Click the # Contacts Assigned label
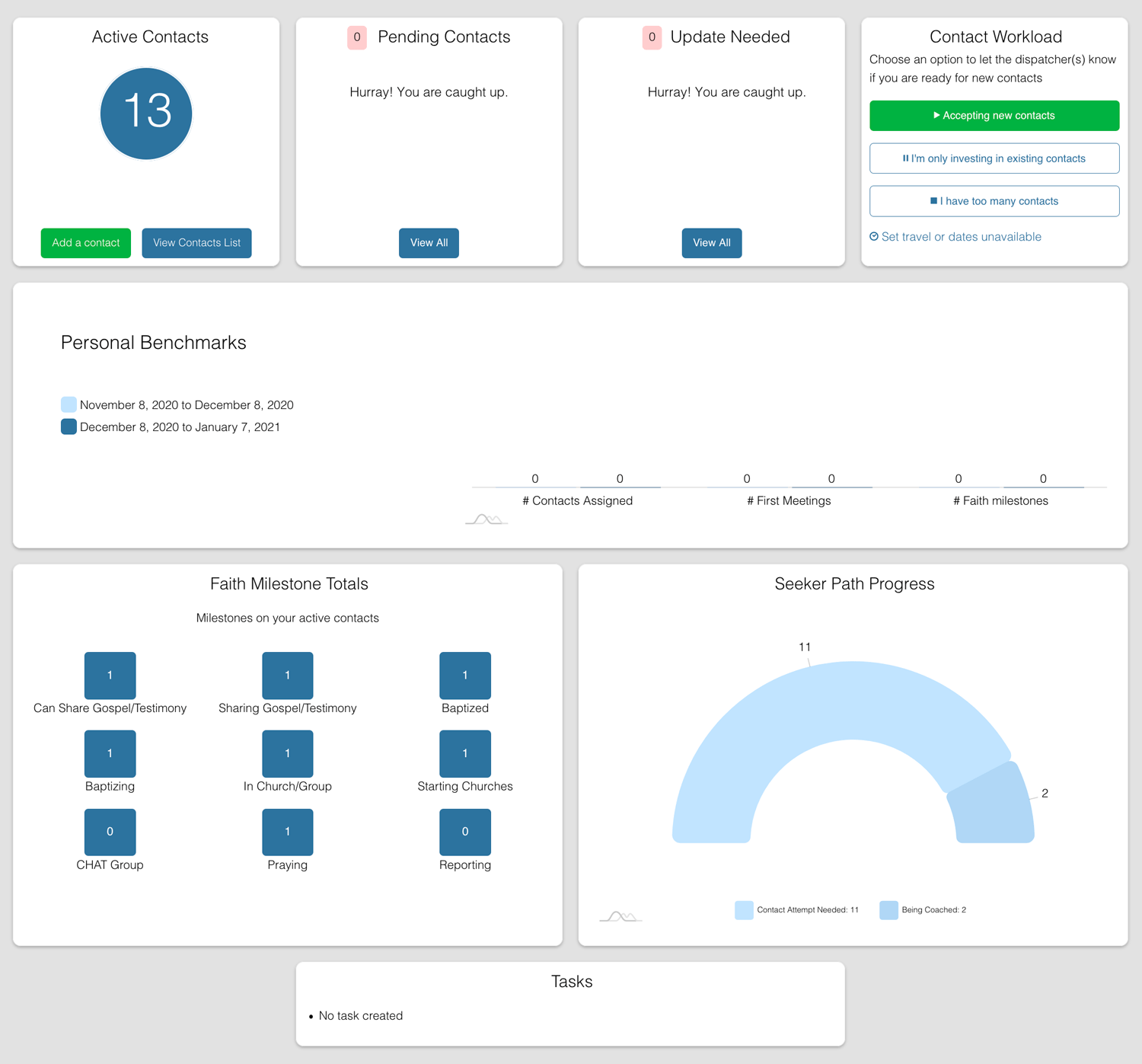 click(x=578, y=500)
